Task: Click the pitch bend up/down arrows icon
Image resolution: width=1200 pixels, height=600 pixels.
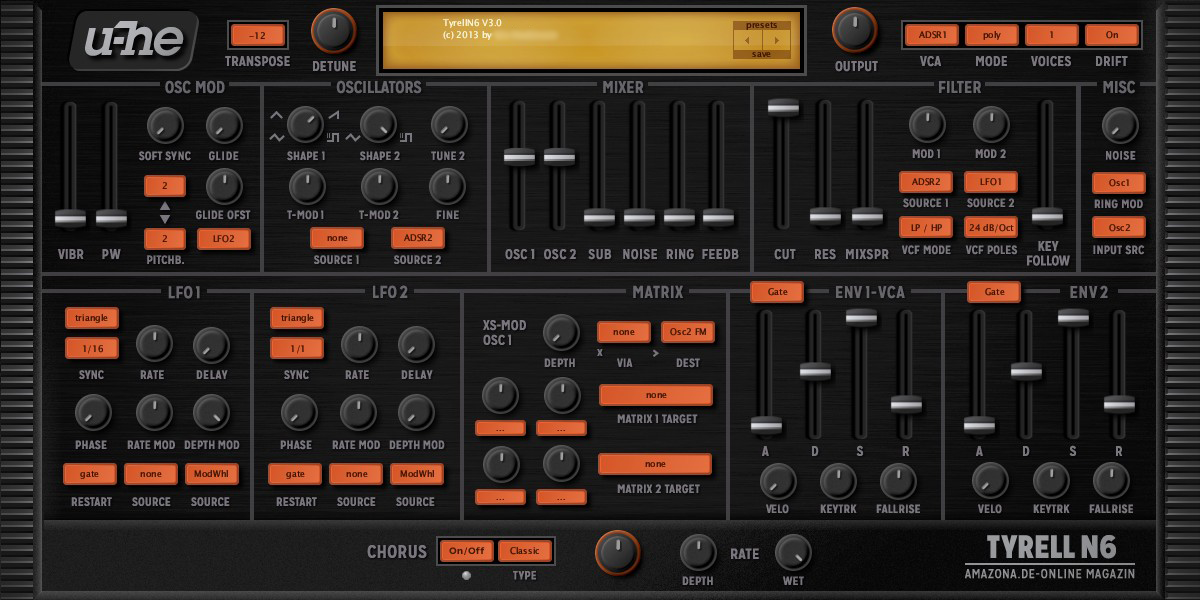Action: click(165, 211)
